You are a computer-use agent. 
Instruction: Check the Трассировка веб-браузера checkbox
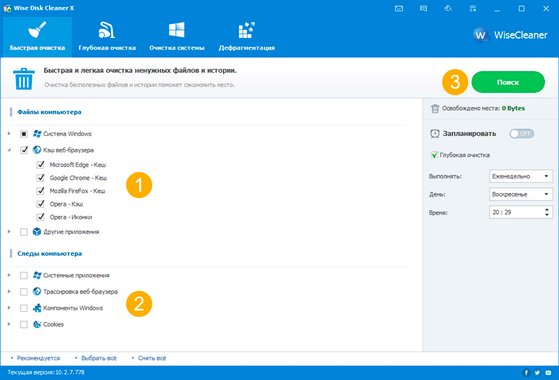click(24, 292)
